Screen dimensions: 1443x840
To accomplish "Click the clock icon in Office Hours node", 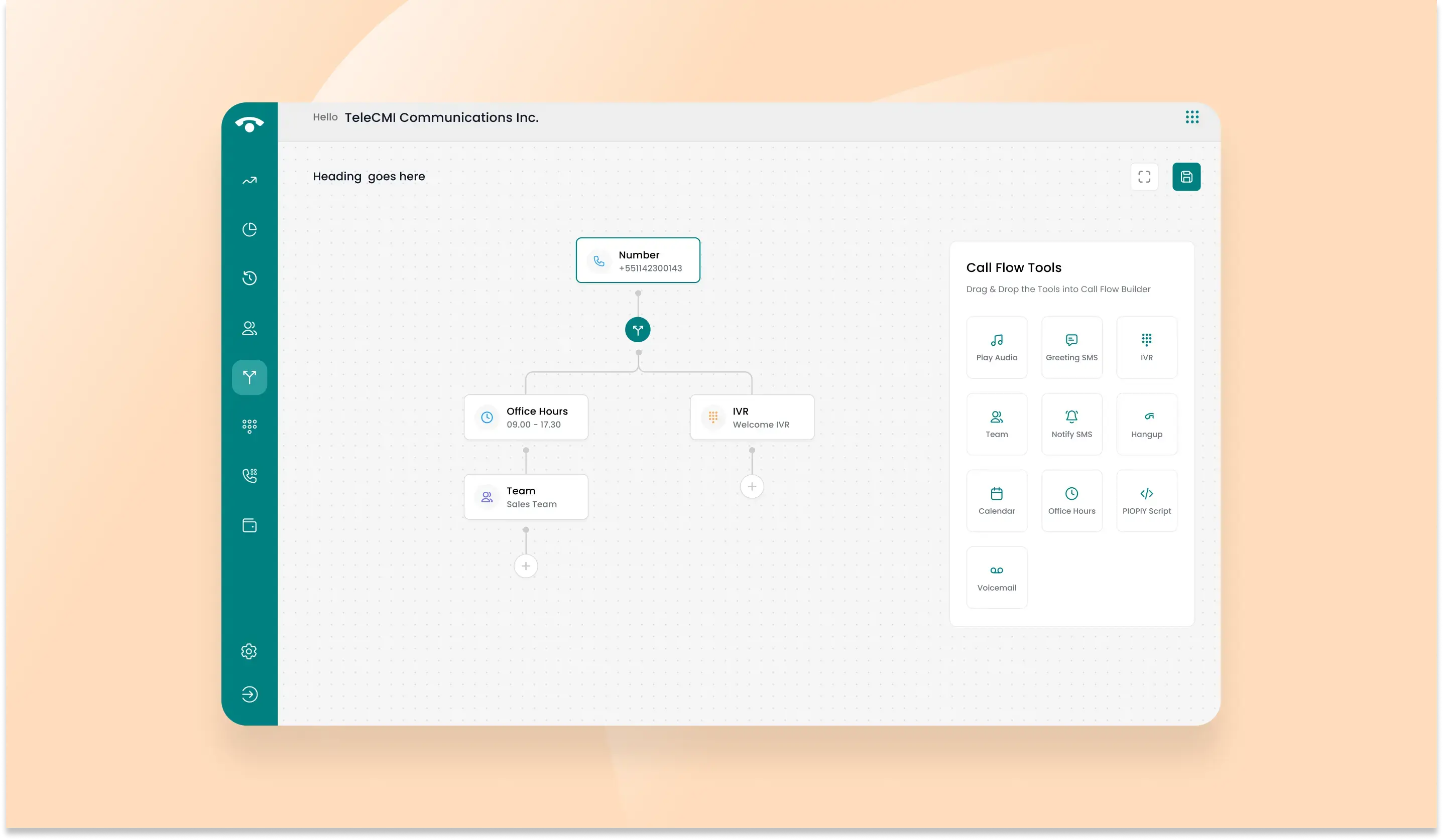I will [x=487, y=417].
